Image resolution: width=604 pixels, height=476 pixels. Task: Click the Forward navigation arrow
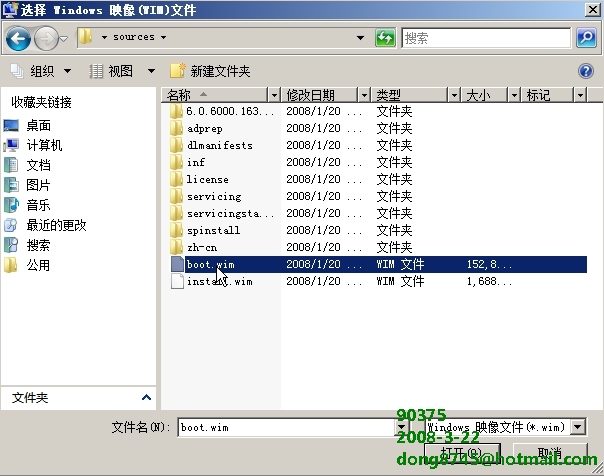point(45,38)
